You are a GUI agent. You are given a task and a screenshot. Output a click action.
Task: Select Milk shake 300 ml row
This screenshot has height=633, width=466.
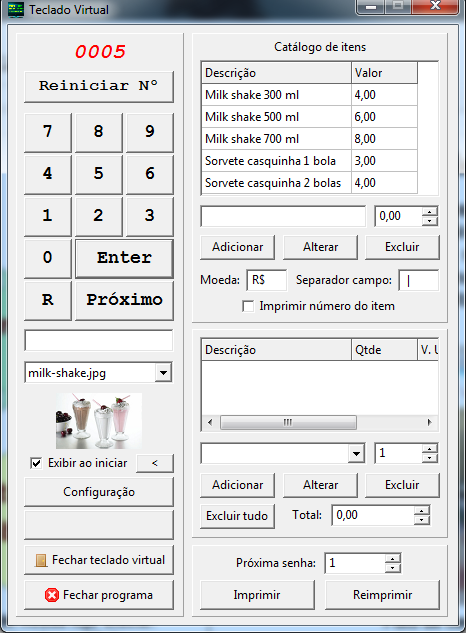click(309, 95)
